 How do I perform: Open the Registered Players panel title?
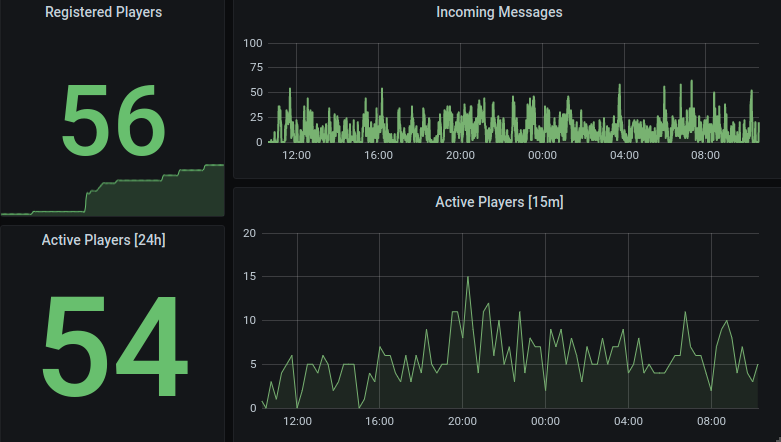pos(104,12)
